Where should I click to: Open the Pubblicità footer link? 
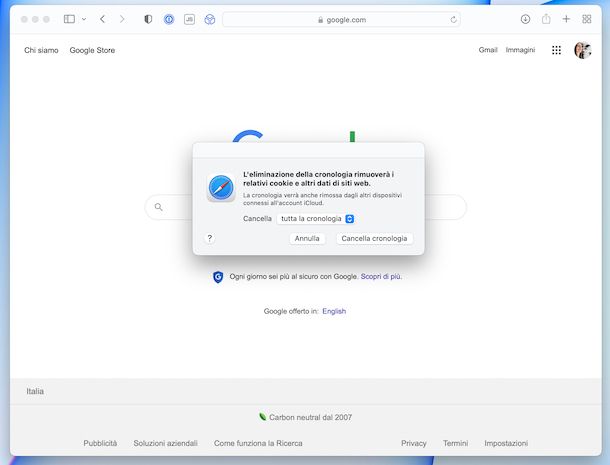pos(100,443)
